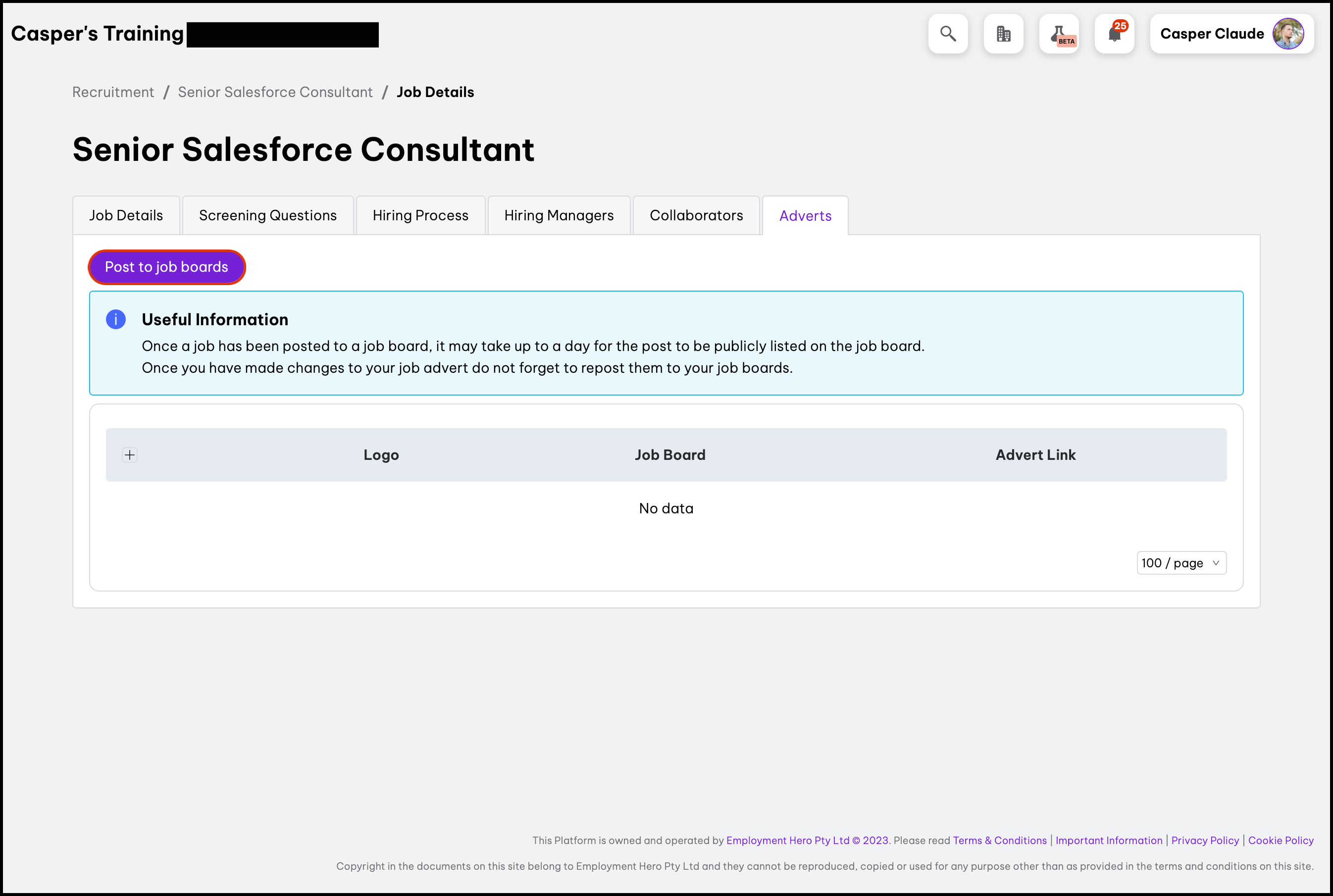Expand rows with table plus icon
This screenshot has height=896, width=1333.
(x=130, y=455)
